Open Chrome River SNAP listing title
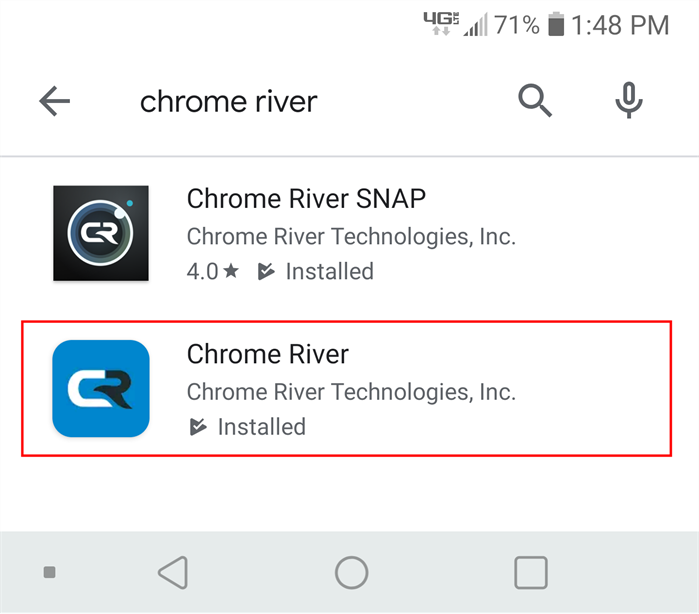Viewport: 699px width, 614px height. pyautogui.click(x=306, y=199)
